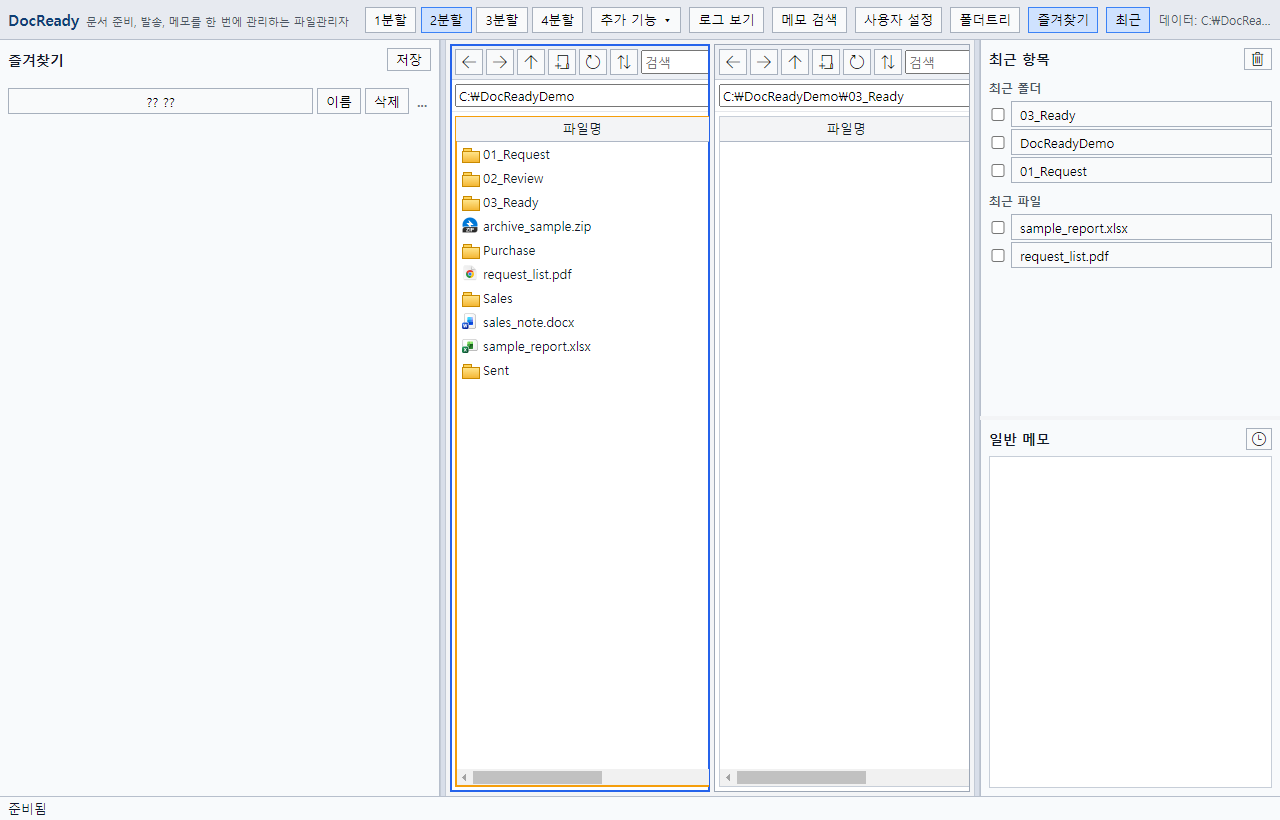Open the 추가 기능 dropdown menu

[x=636, y=20]
